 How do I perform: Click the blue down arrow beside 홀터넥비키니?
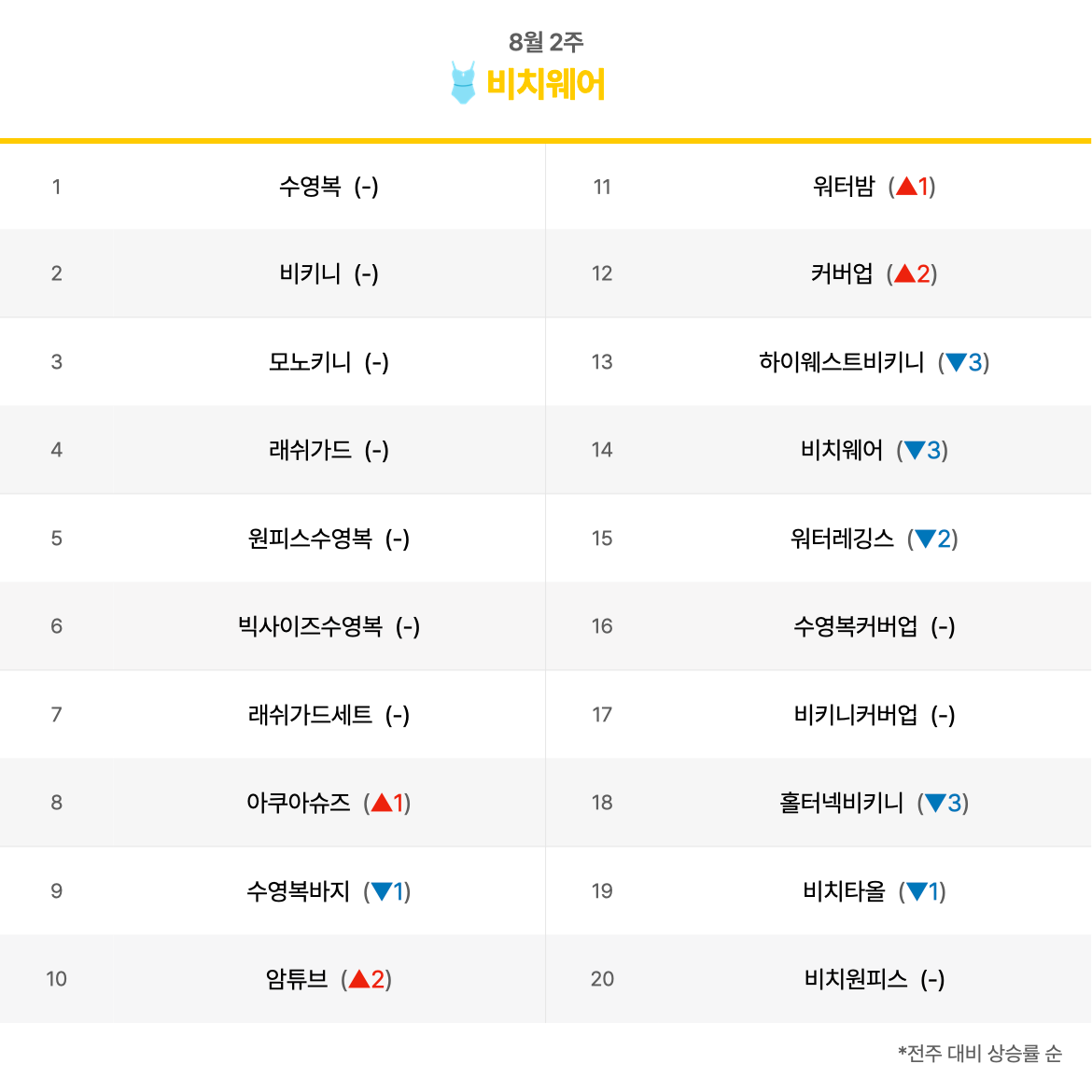(935, 803)
